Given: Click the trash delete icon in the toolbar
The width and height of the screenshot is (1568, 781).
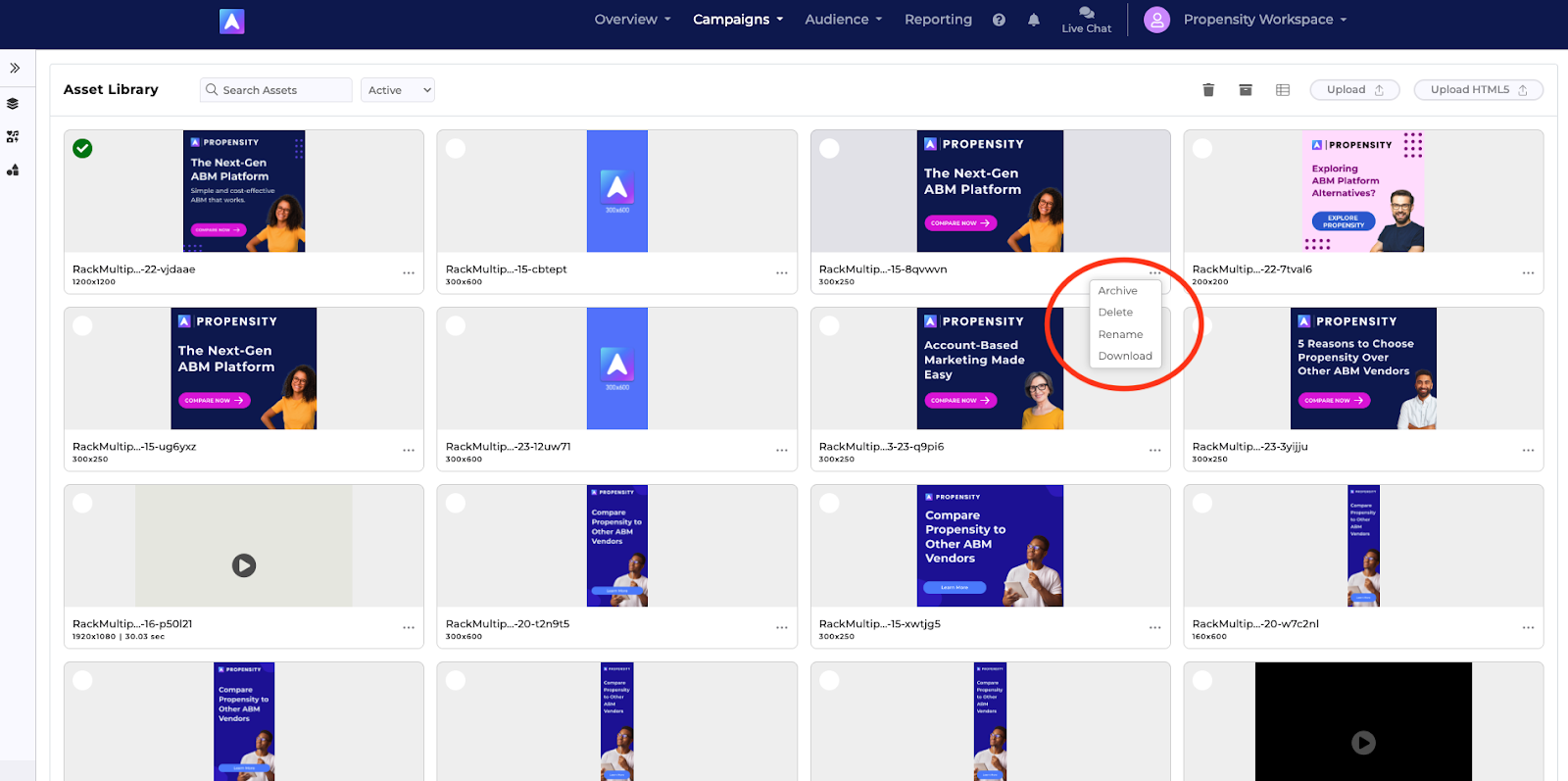Looking at the screenshot, I should pyautogui.click(x=1208, y=90).
